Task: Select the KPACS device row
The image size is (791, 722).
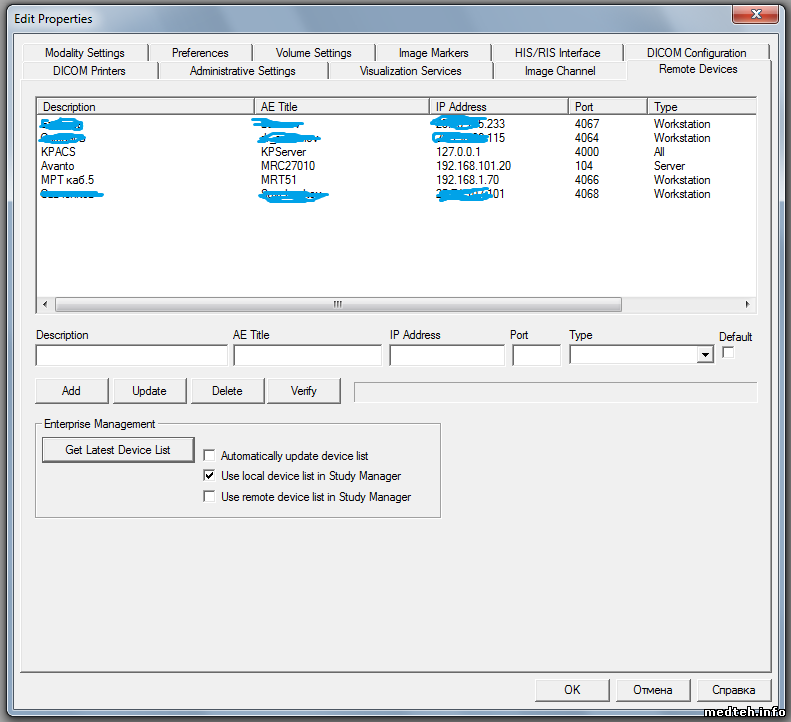Action: [x=58, y=152]
